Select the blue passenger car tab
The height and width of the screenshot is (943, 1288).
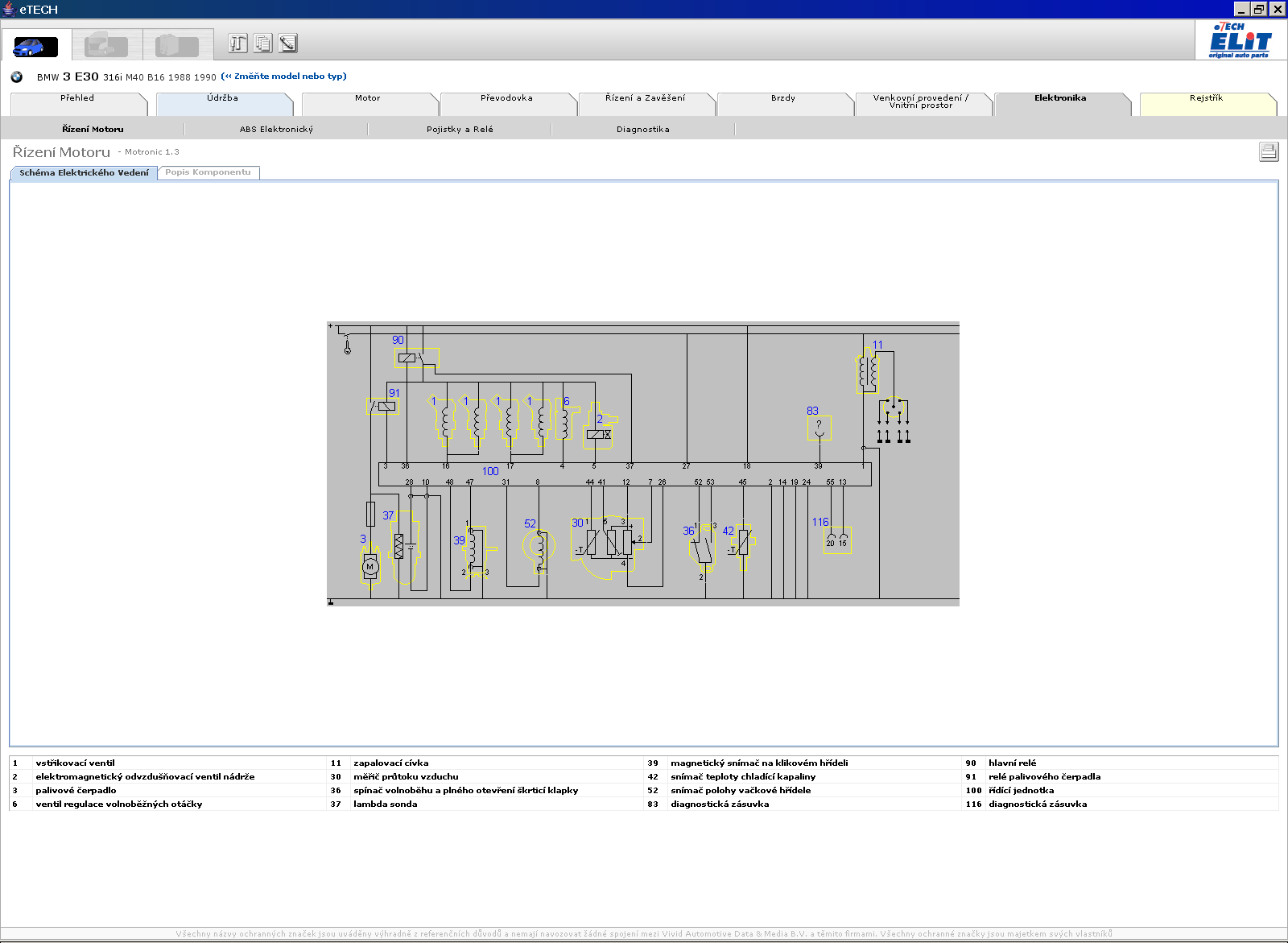[36, 47]
